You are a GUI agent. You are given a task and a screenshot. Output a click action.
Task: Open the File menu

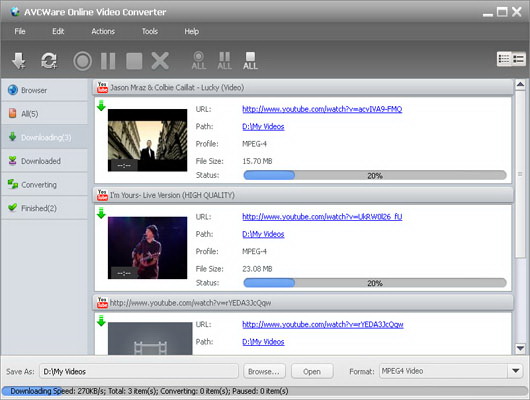click(20, 31)
